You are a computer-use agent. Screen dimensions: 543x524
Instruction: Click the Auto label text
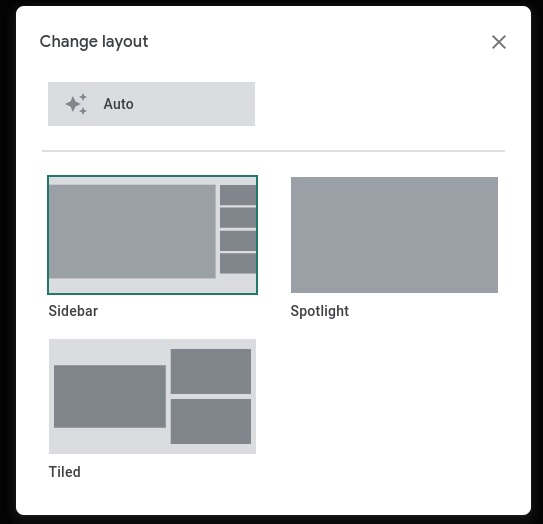tap(118, 104)
